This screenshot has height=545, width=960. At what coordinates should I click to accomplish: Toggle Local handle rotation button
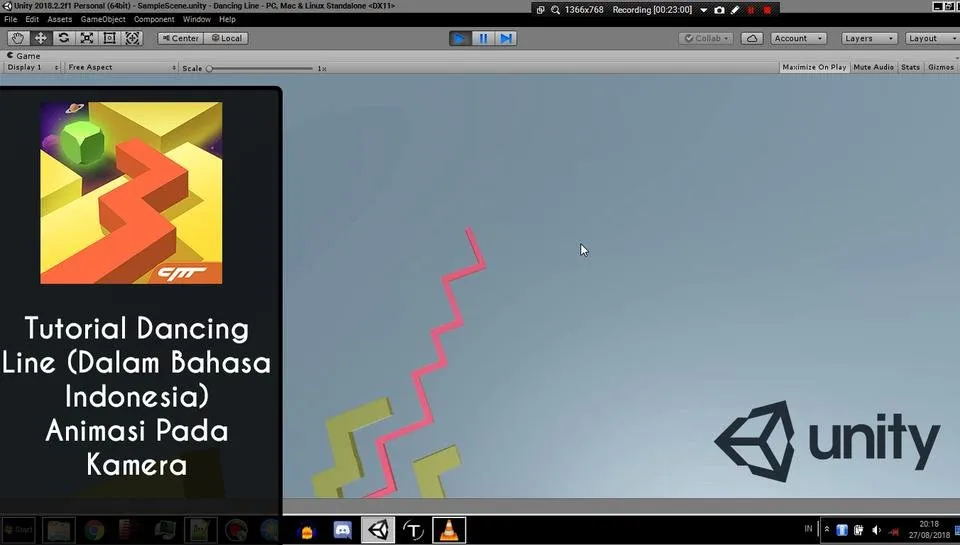(227, 38)
